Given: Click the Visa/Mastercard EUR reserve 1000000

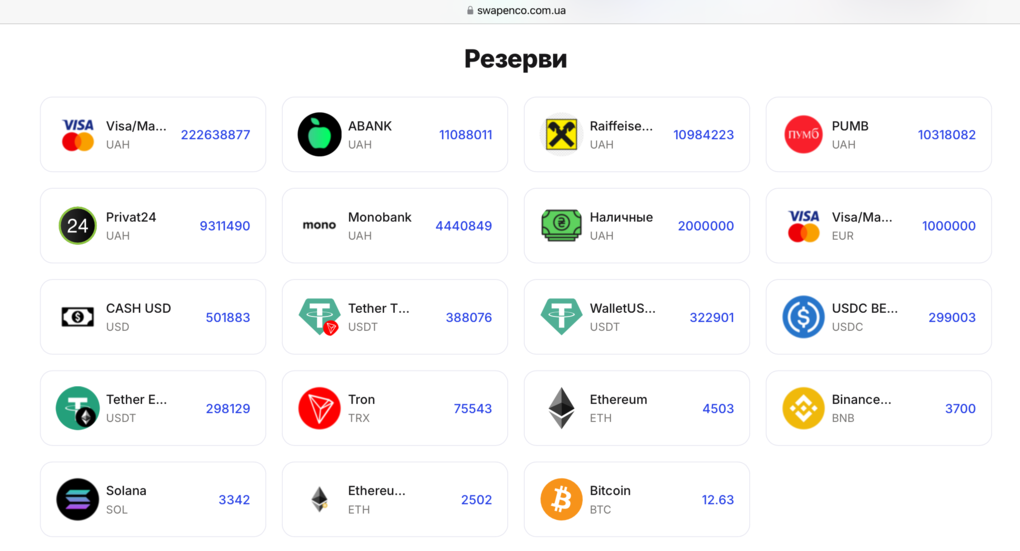Looking at the screenshot, I should 948,226.
